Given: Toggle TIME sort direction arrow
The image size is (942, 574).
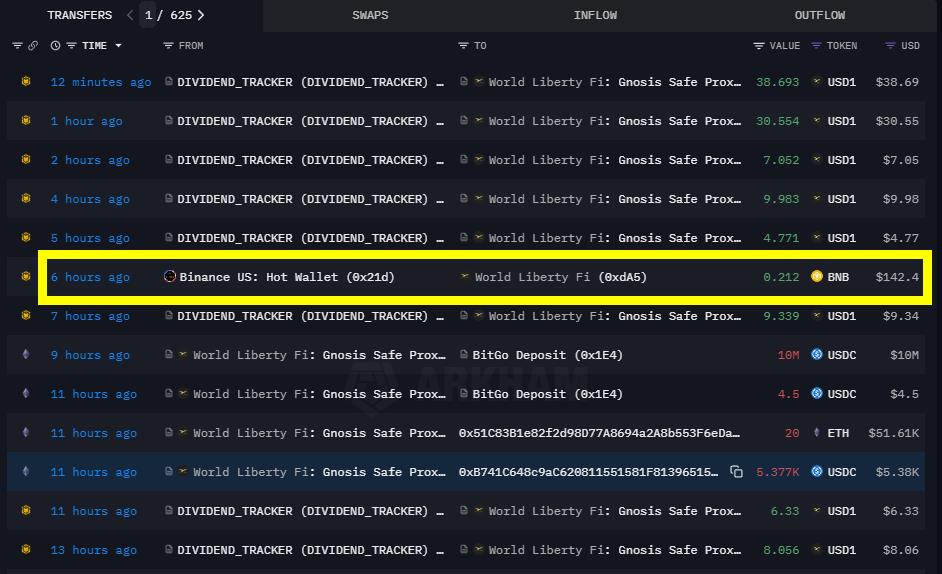Looking at the screenshot, I should tap(118, 46).
